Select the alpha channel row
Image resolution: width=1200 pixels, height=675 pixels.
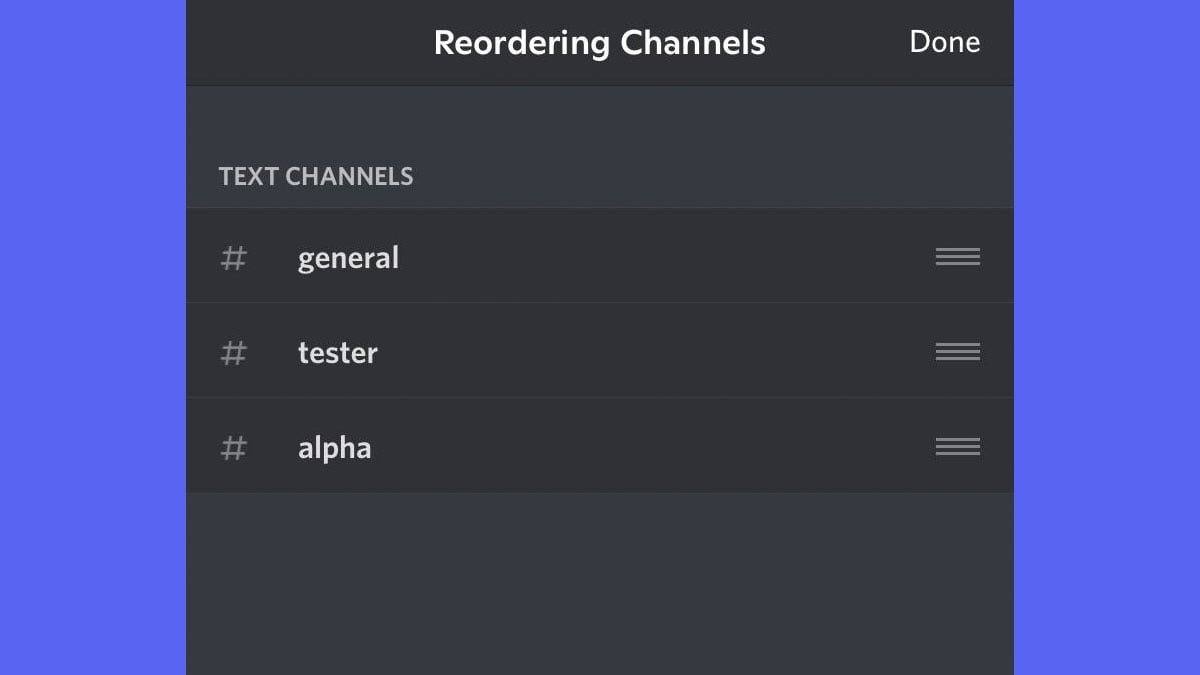[x=600, y=447]
